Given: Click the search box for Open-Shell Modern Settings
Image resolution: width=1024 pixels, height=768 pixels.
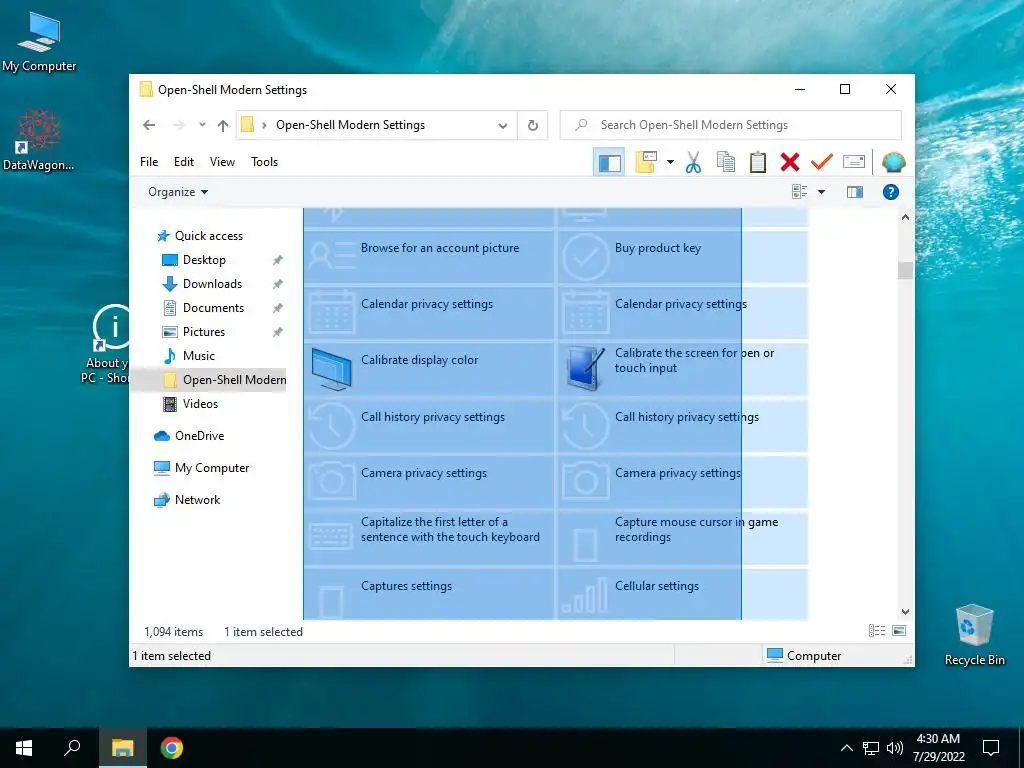Looking at the screenshot, I should [x=731, y=125].
